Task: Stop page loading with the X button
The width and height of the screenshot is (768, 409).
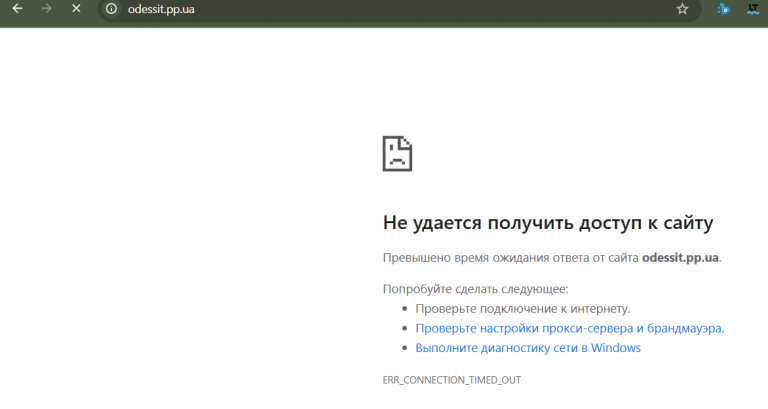Action: pyautogui.click(x=76, y=9)
